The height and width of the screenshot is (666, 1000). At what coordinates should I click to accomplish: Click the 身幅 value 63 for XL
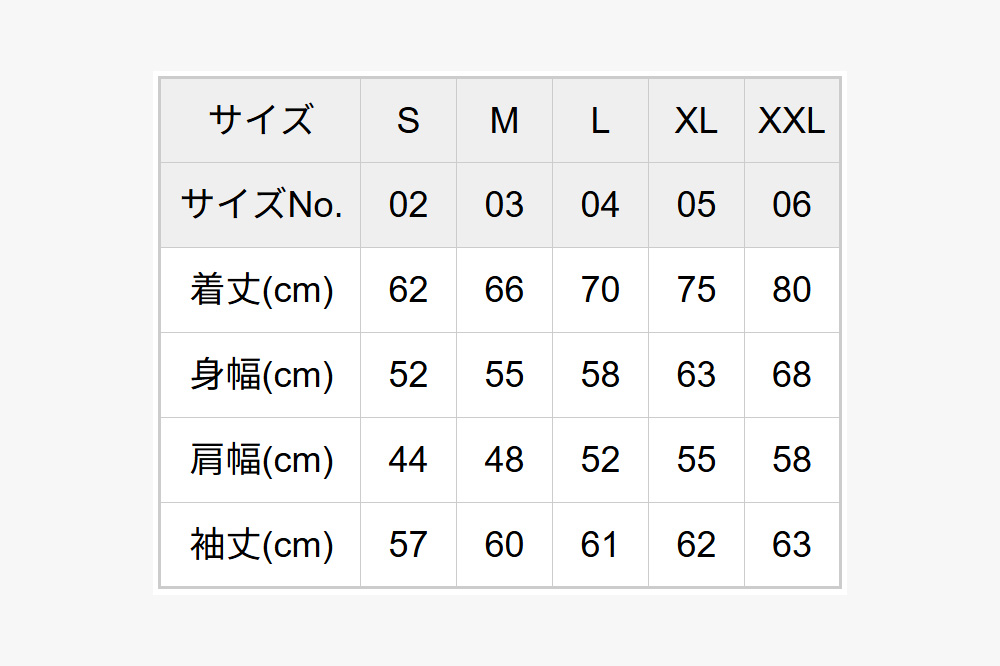pos(696,375)
